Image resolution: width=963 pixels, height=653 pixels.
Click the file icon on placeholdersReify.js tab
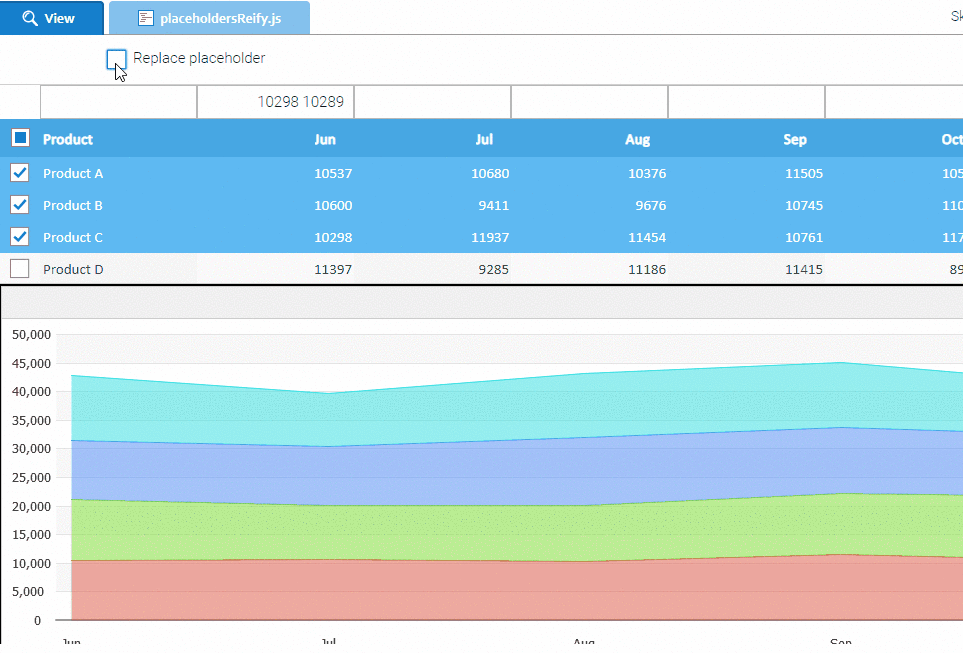[146, 18]
